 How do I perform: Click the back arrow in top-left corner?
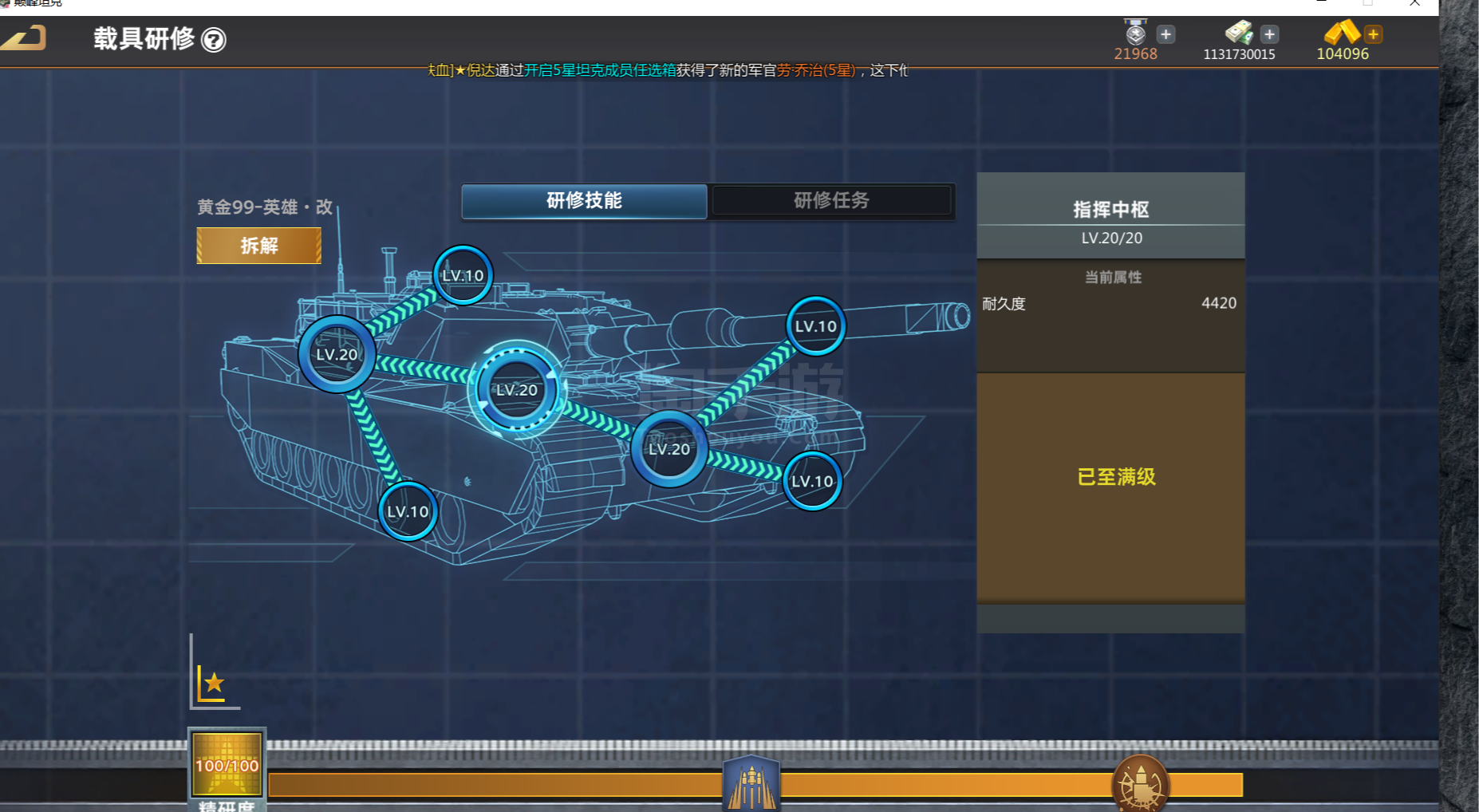point(24,38)
